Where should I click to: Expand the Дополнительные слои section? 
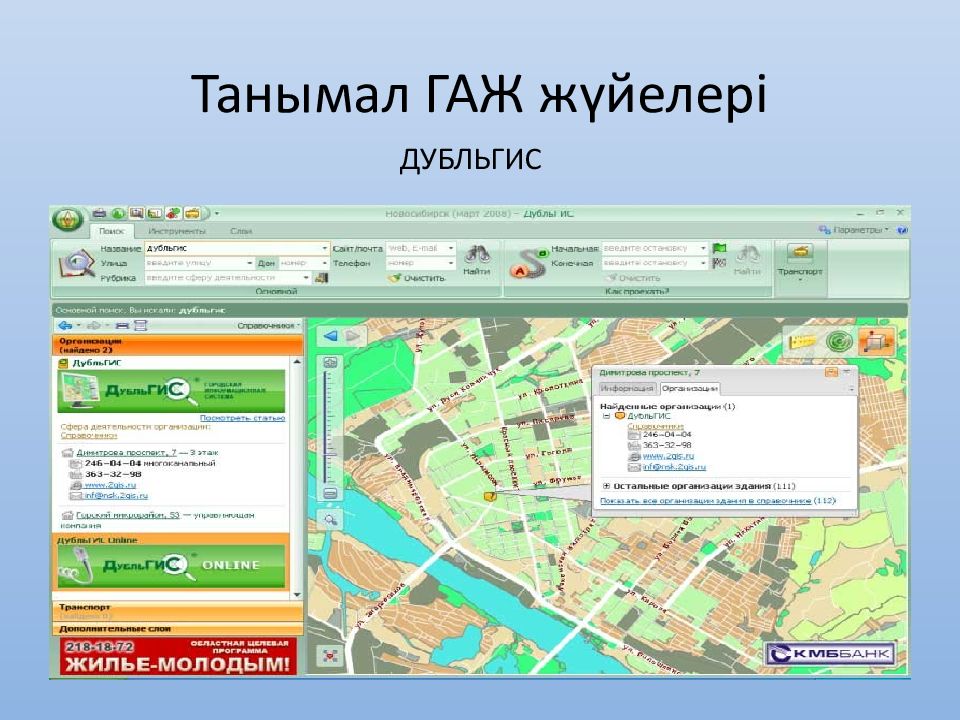coord(178,629)
